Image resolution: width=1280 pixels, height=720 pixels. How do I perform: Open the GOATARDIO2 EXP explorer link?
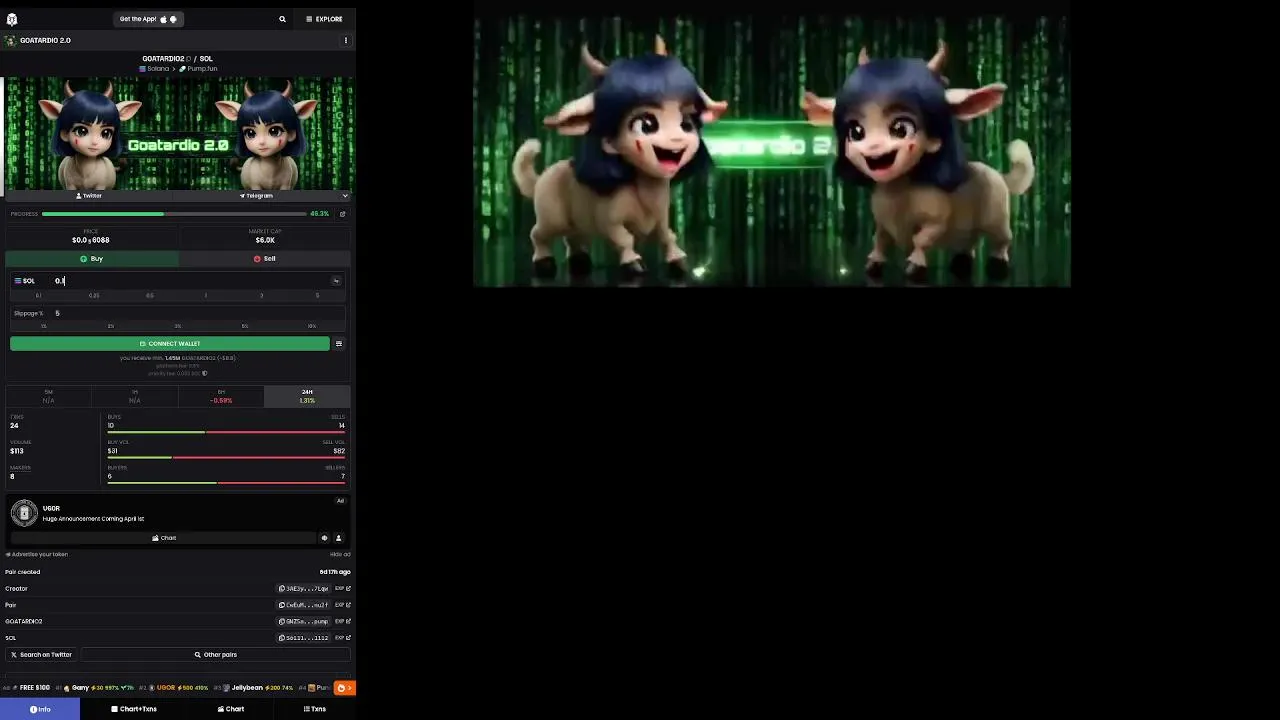tap(342, 622)
